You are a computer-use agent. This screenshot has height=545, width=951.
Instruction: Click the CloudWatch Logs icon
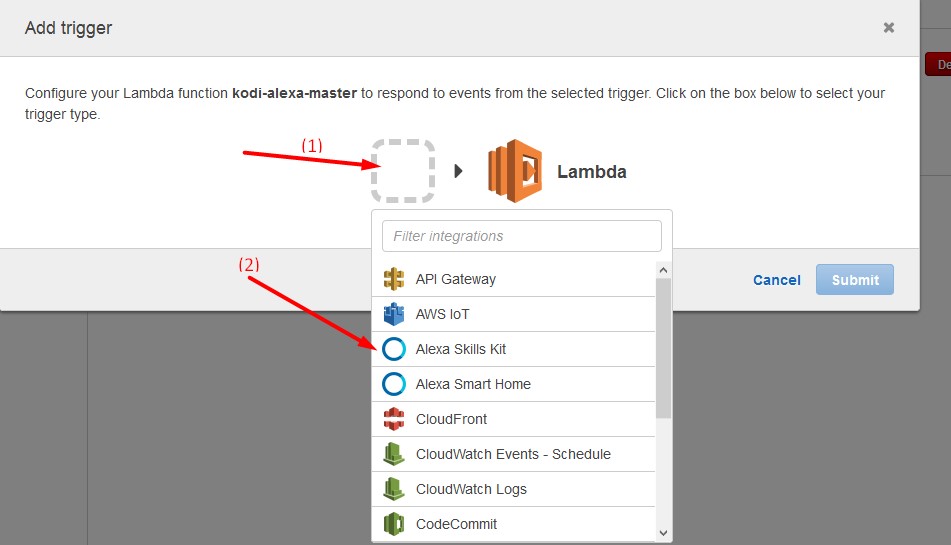click(394, 489)
